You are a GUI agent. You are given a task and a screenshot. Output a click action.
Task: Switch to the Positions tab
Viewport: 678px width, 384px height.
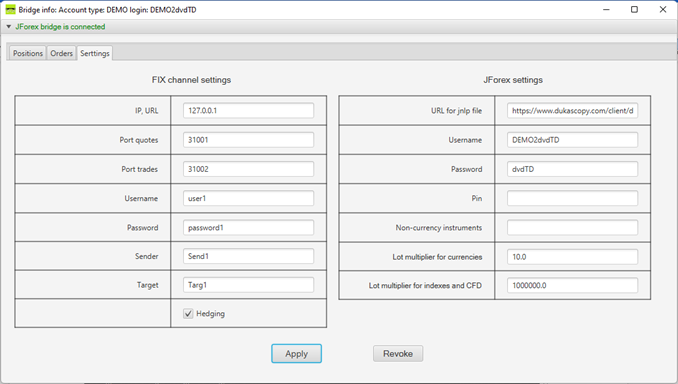point(28,53)
